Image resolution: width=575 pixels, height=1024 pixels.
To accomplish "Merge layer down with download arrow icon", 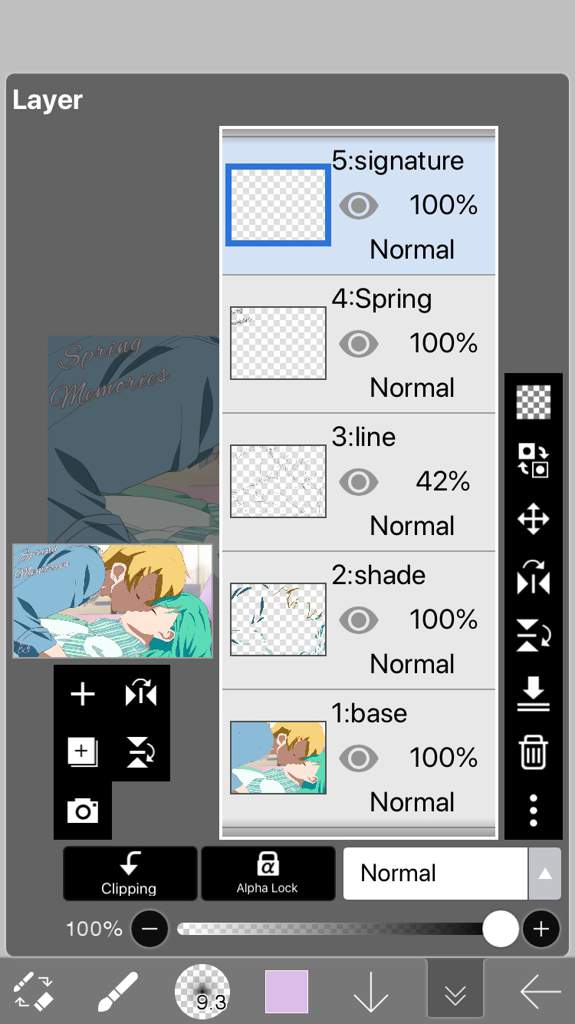I will pos(533,694).
